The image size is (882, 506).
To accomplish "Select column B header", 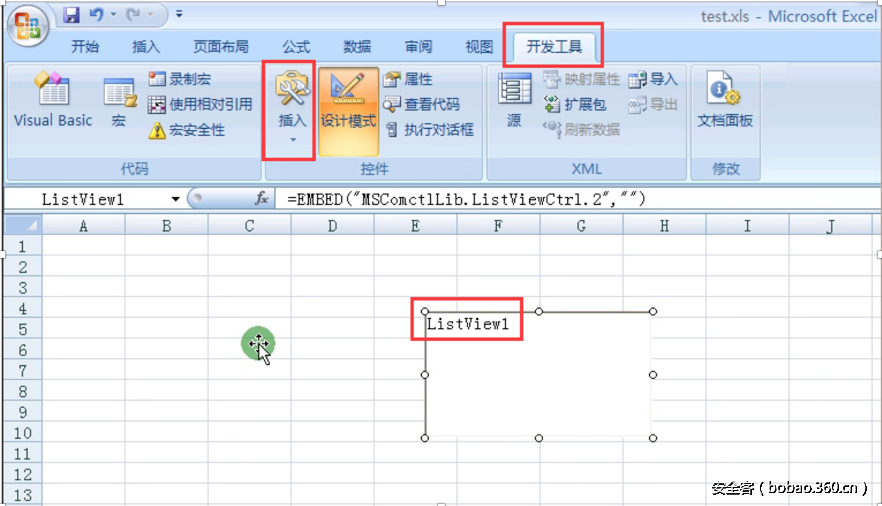I will (166, 225).
